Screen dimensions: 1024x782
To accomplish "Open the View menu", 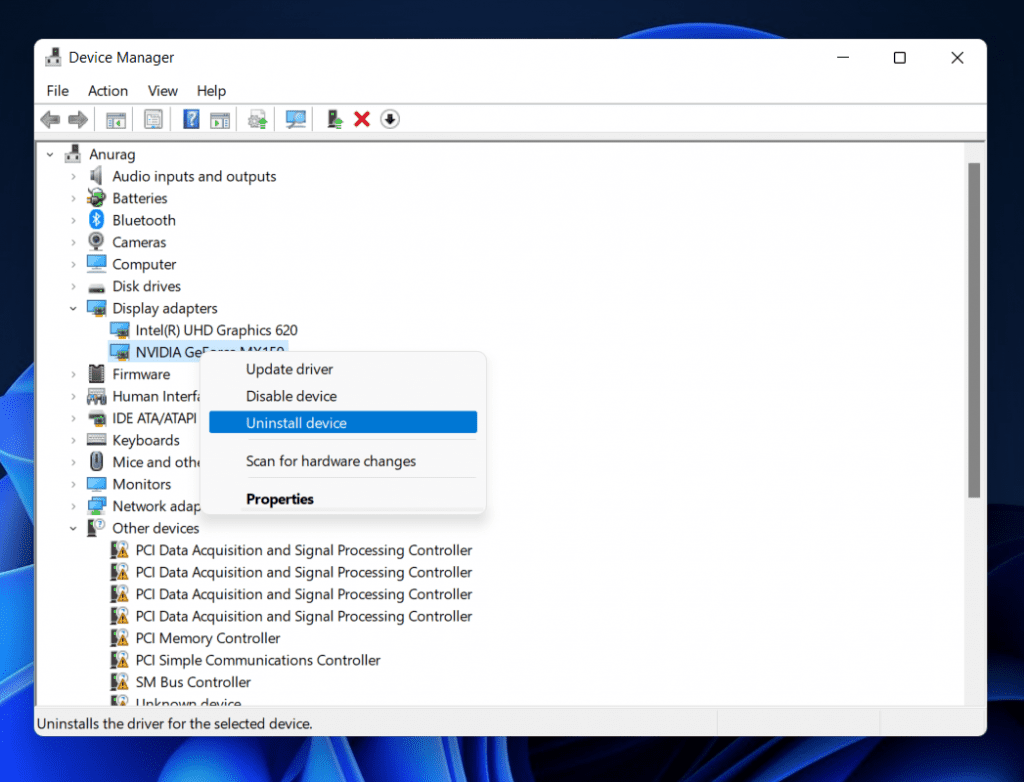I will (162, 90).
